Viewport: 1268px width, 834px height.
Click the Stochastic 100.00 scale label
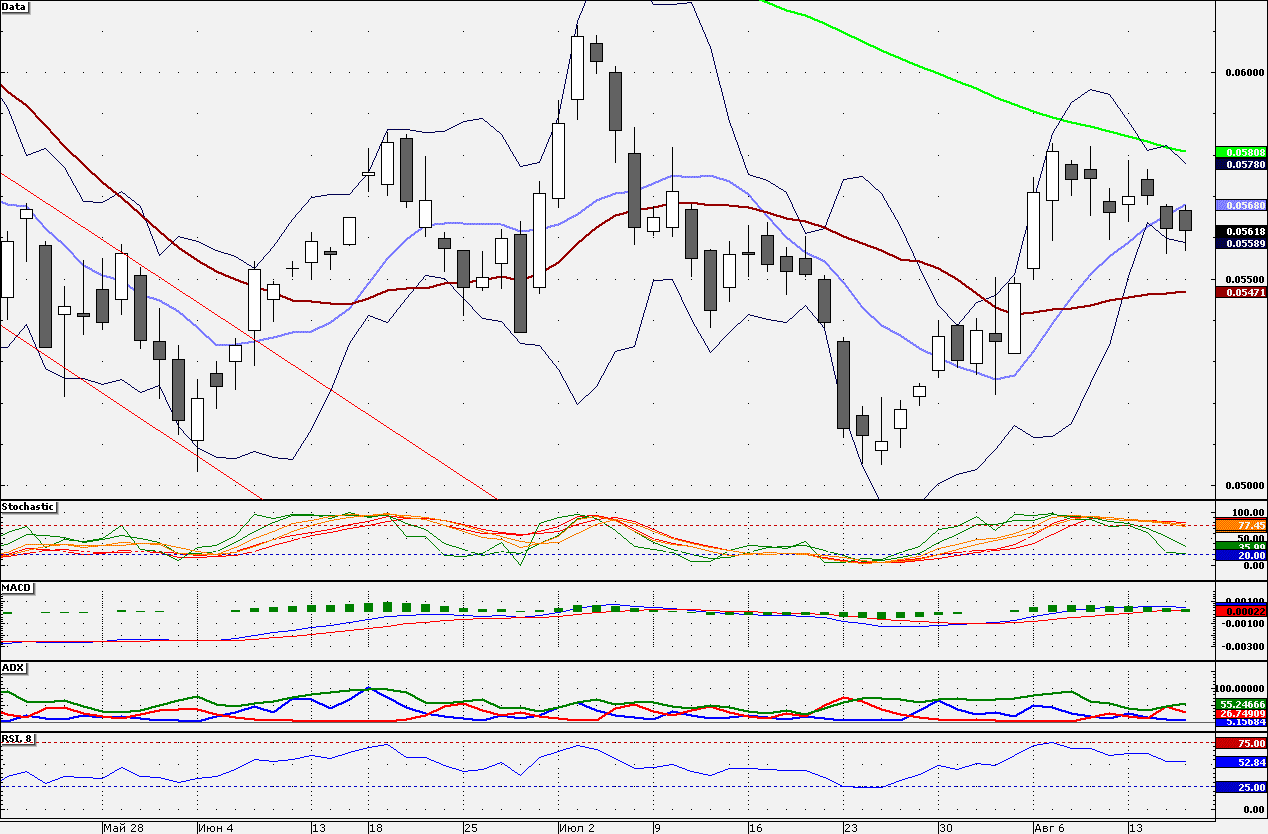click(1247, 513)
